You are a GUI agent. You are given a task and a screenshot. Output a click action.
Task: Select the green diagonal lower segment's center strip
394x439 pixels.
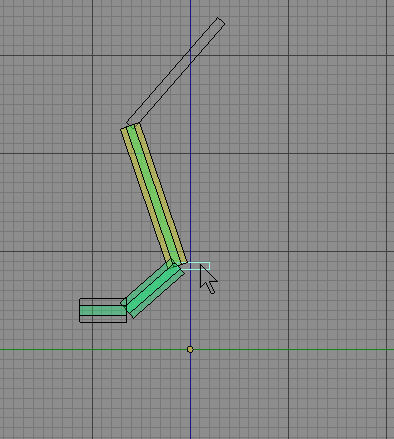tap(153, 290)
